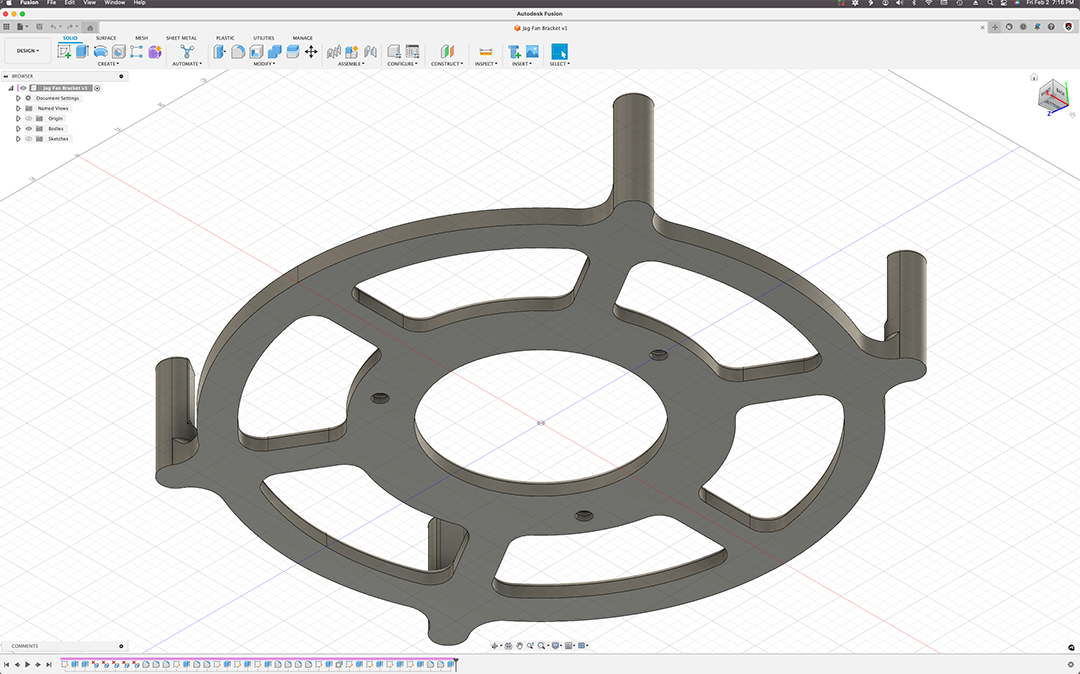This screenshot has height=674, width=1080.
Task: Switch to the Mesh tab
Action: [x=141, y=38]
